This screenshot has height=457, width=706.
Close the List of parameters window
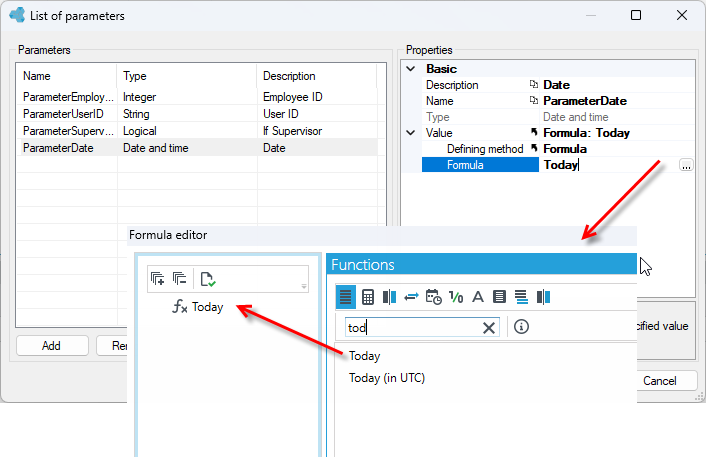point(682,15)
